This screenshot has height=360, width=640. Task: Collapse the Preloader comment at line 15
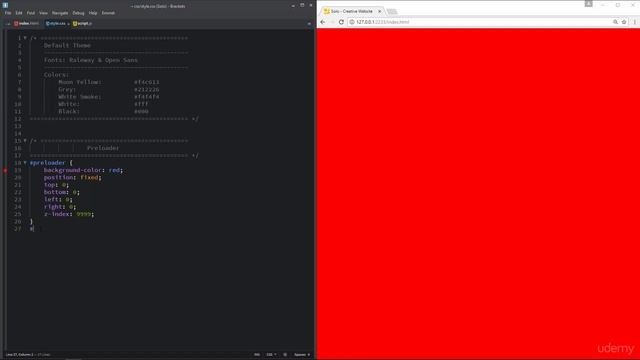click(25, 141)
